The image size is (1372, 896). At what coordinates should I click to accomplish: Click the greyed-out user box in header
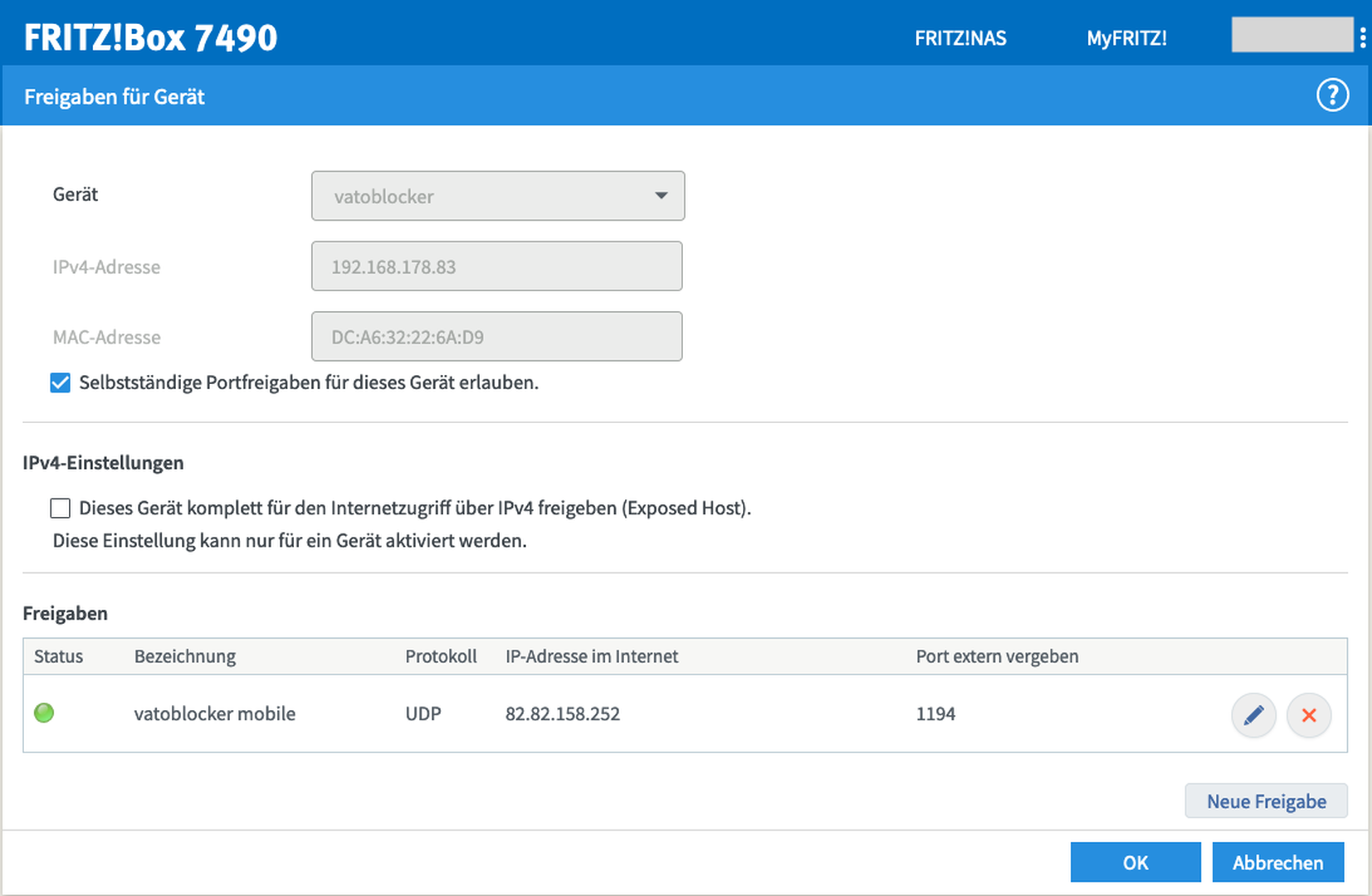point(1292,35)
